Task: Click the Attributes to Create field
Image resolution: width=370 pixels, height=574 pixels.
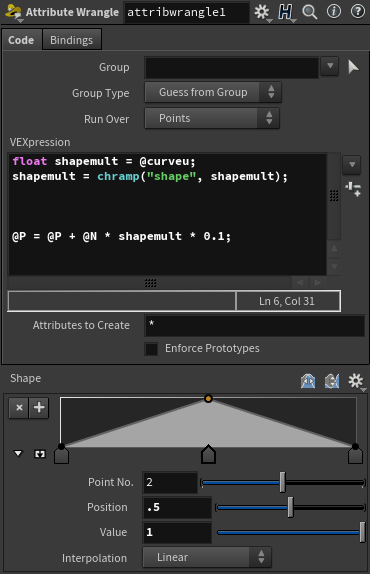Action: [x=255, y=325]
